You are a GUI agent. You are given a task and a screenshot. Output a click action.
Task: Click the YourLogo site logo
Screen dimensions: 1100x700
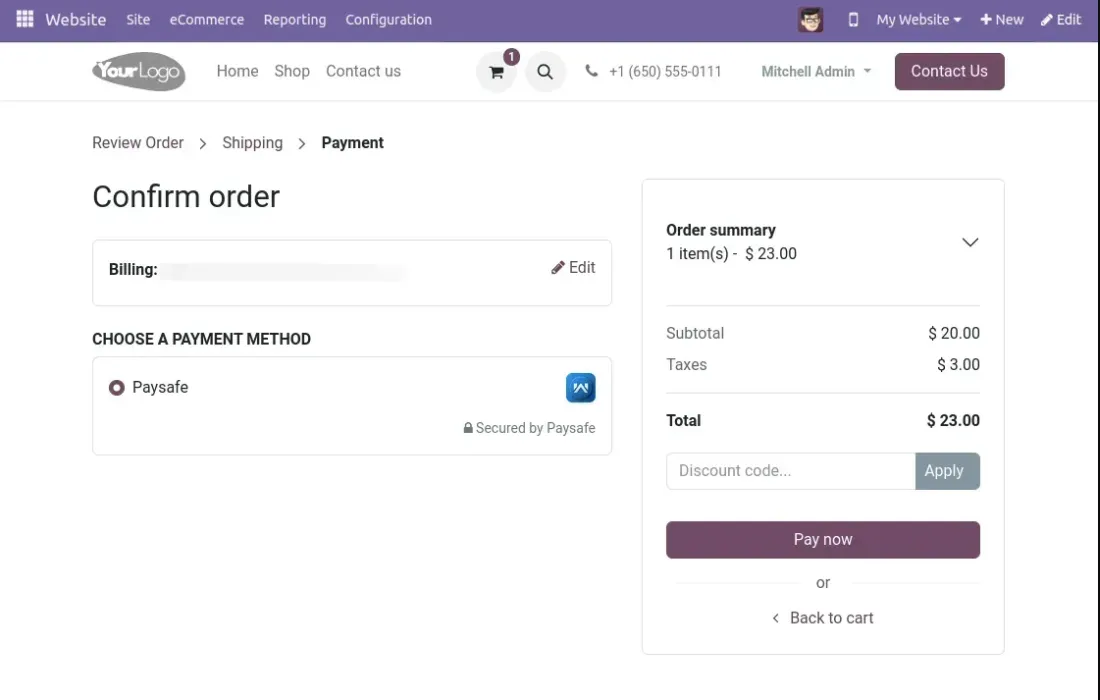click(139, 71)
